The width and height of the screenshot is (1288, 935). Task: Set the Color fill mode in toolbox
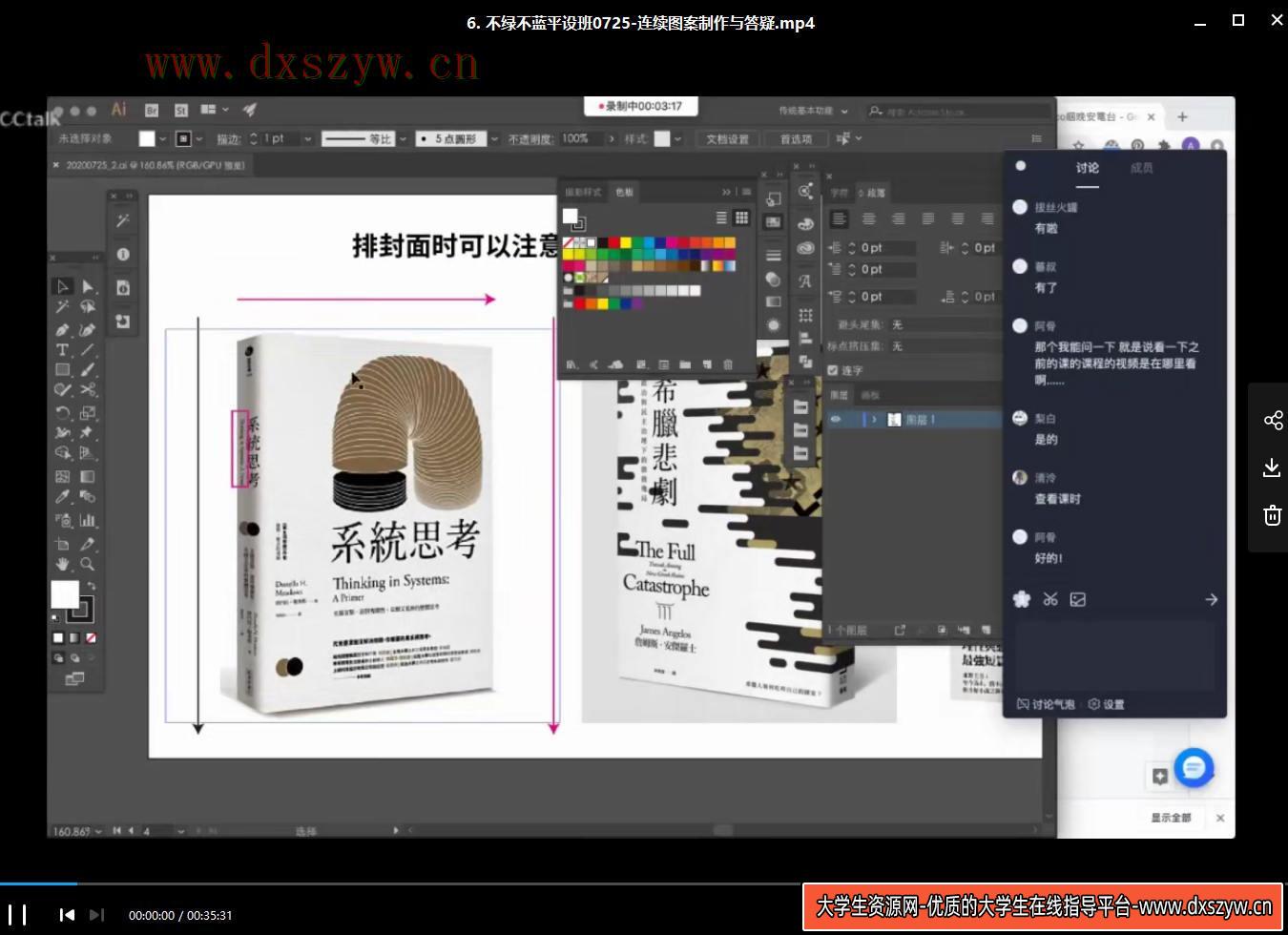[59, 637]
